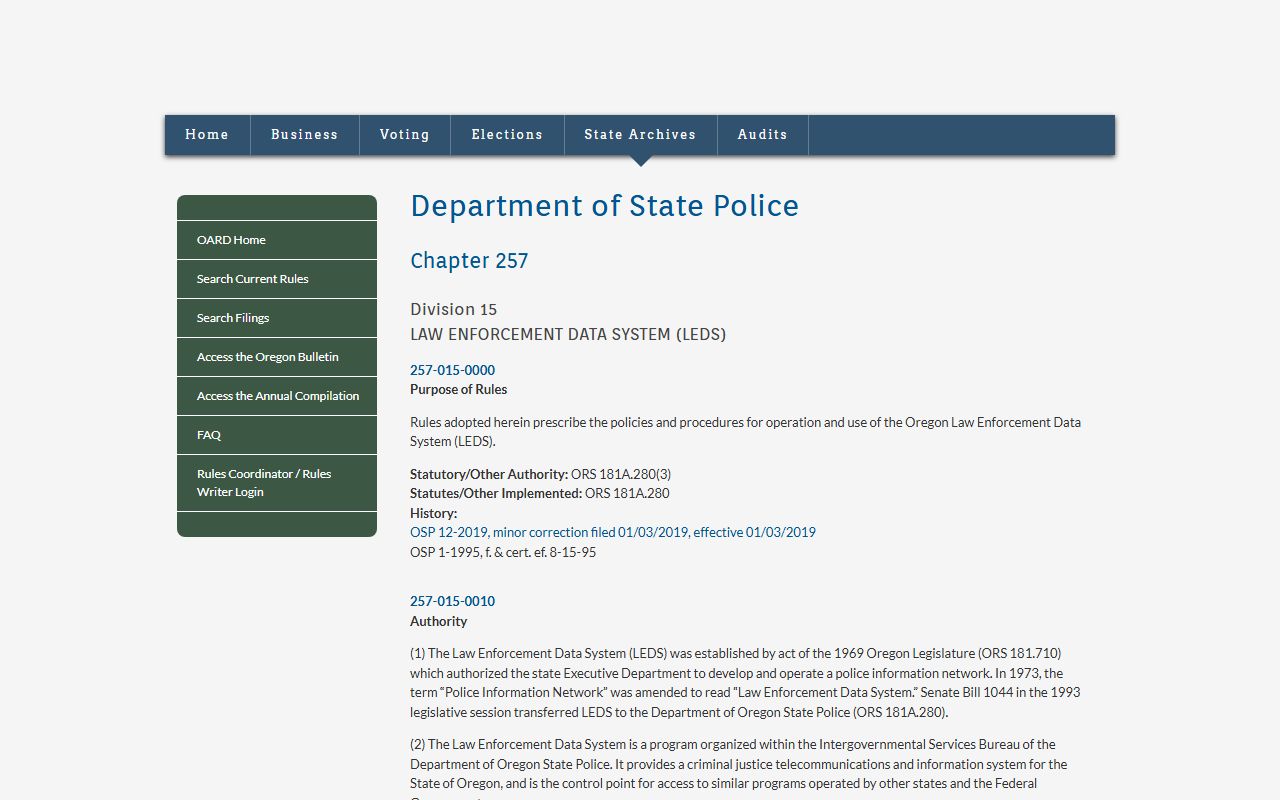Open Access the Annual Compilation link
Image resolution: width=1280 pixels, height=800 pixels.
pos(277,396)
